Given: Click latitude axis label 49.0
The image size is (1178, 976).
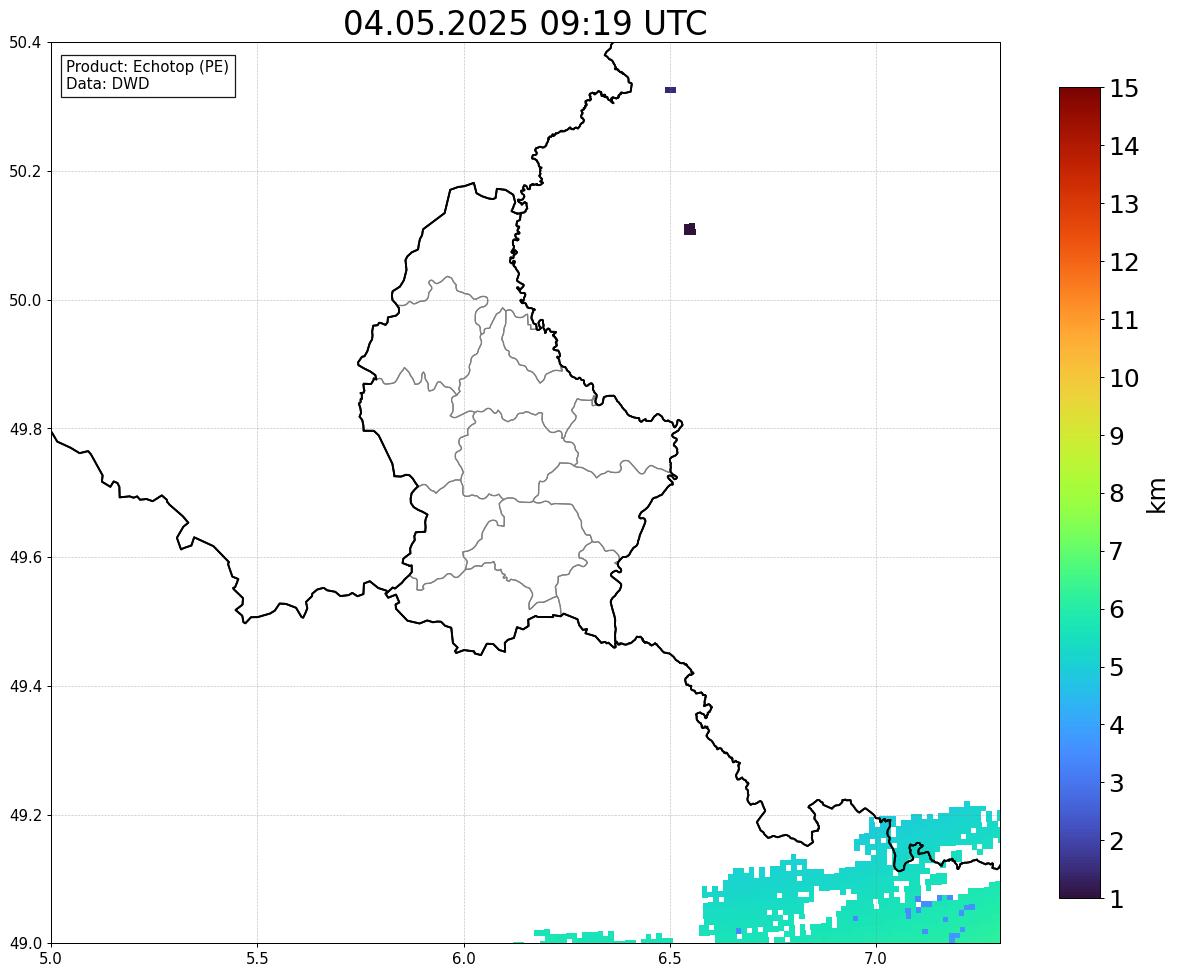Looking at the screenshot, I should 25,944.
